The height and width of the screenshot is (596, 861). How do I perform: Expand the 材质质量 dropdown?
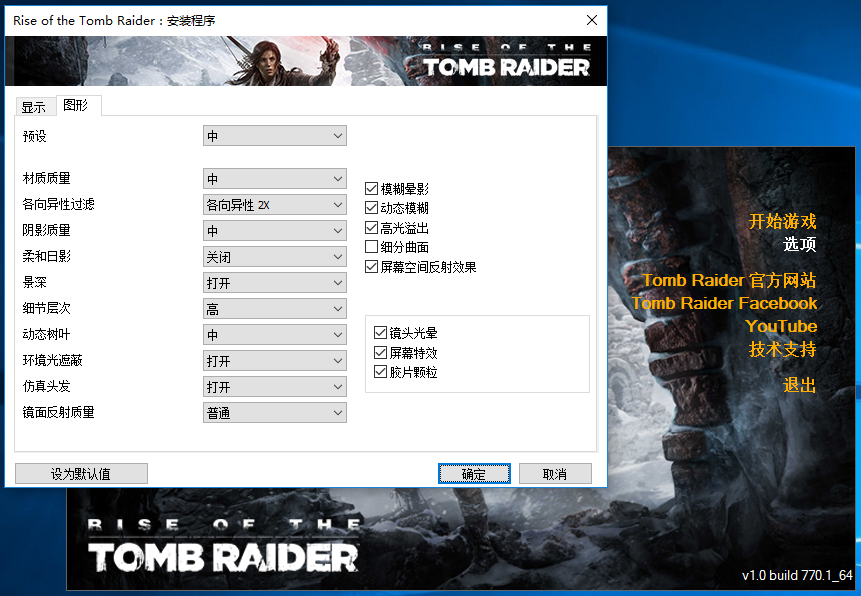pyautogui.click(x=275, y=179)
